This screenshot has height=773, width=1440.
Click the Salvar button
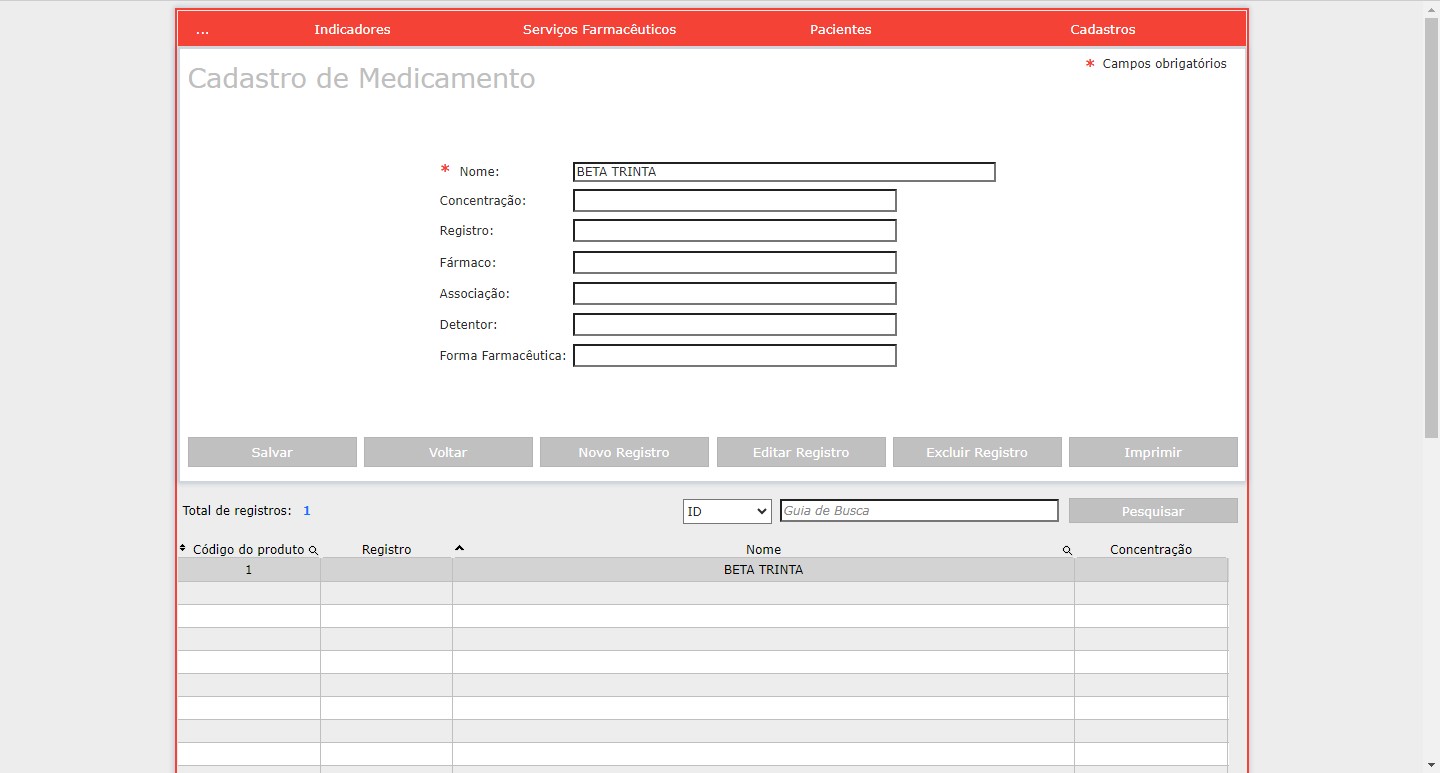click(272, 452)
